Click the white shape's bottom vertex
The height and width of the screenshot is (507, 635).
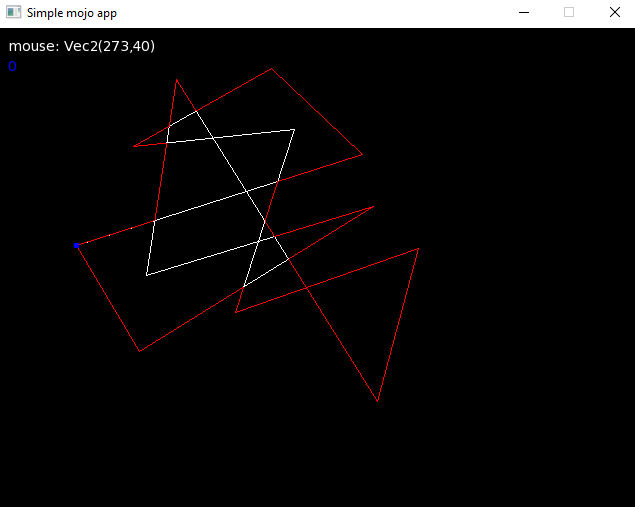point(243,287)
